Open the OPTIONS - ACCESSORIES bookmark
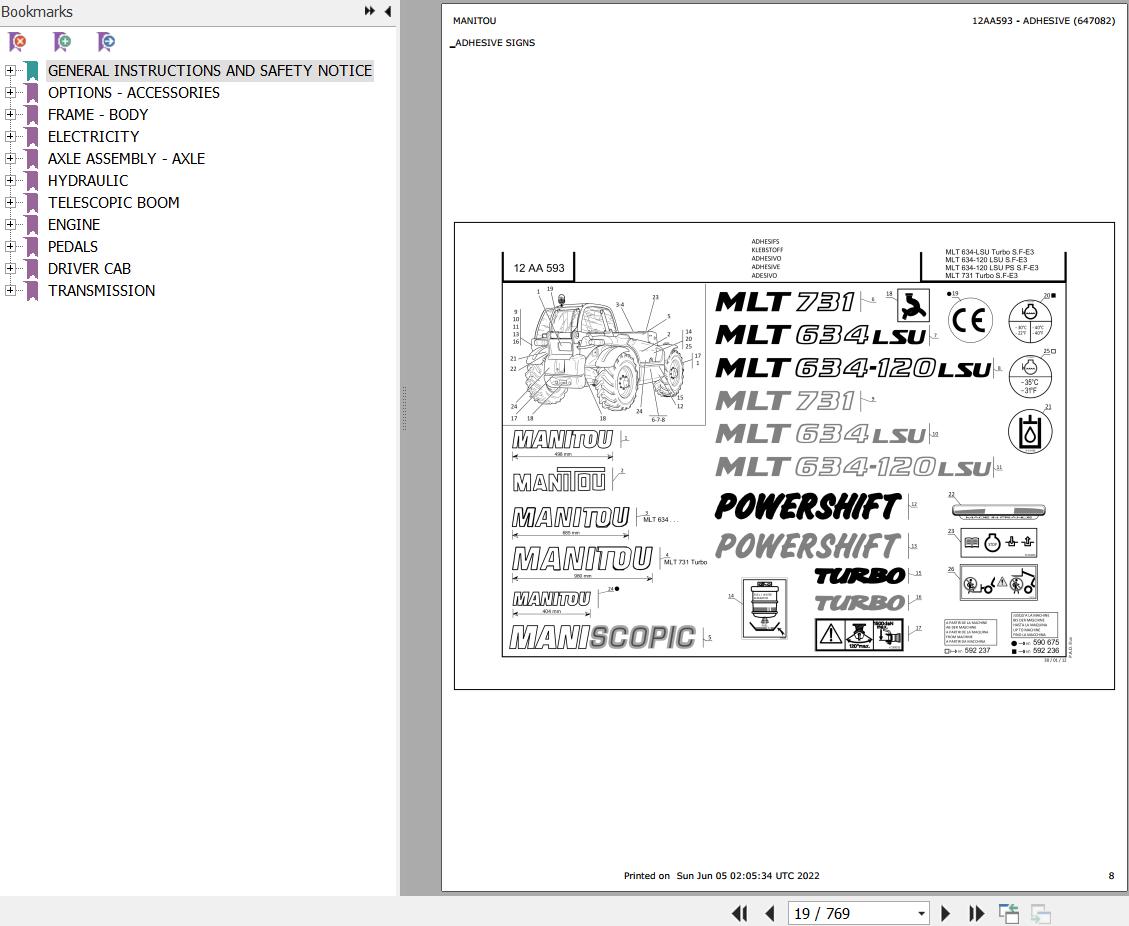Screen dimensions: 1129x926 [x=134, y=93]
